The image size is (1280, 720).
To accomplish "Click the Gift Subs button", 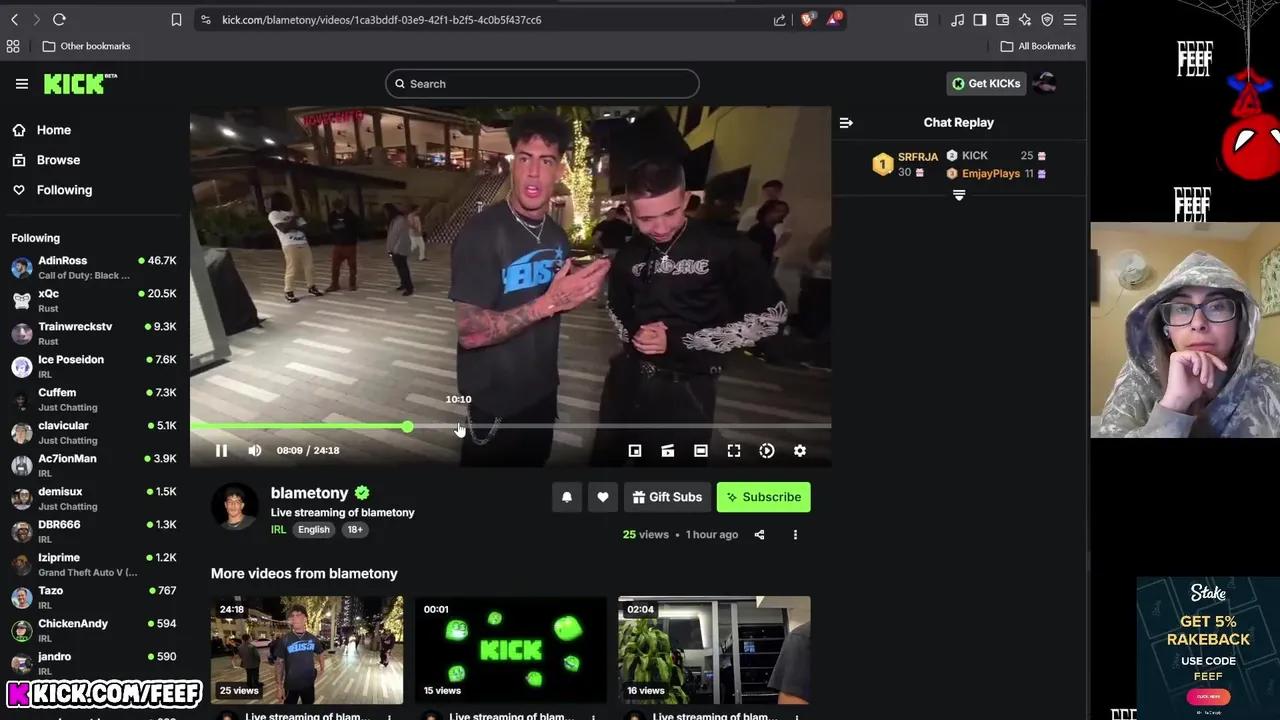I will pos(667,497).
